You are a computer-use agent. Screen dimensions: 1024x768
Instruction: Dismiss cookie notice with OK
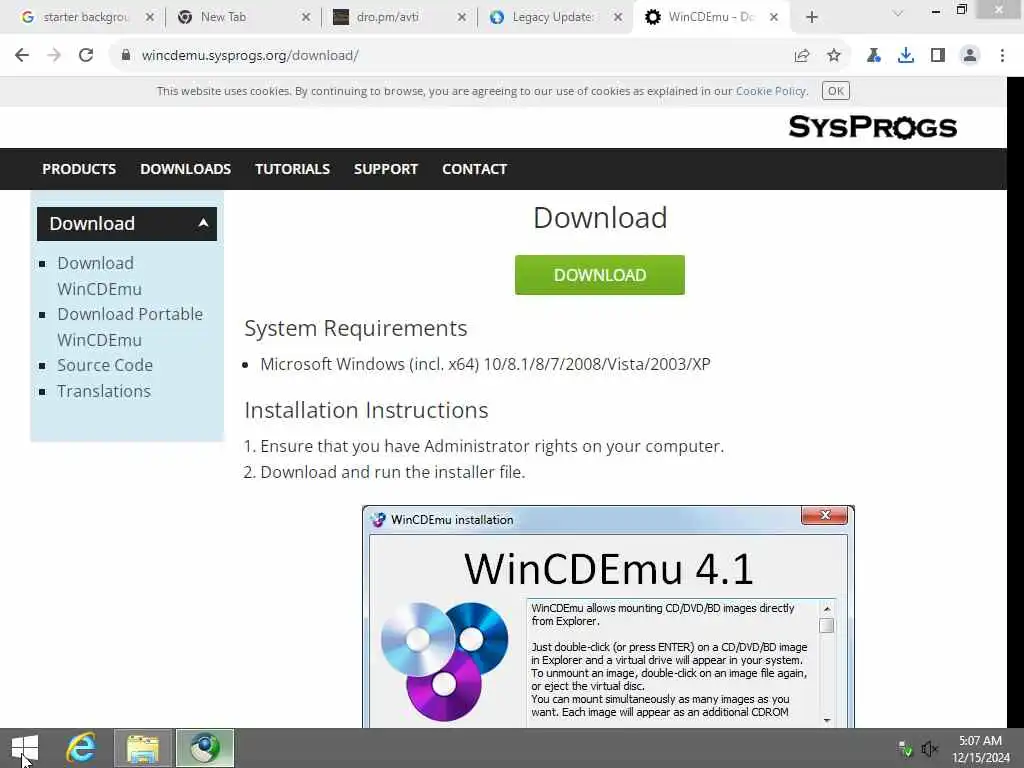pyautogui.click(x=836, y=91)
